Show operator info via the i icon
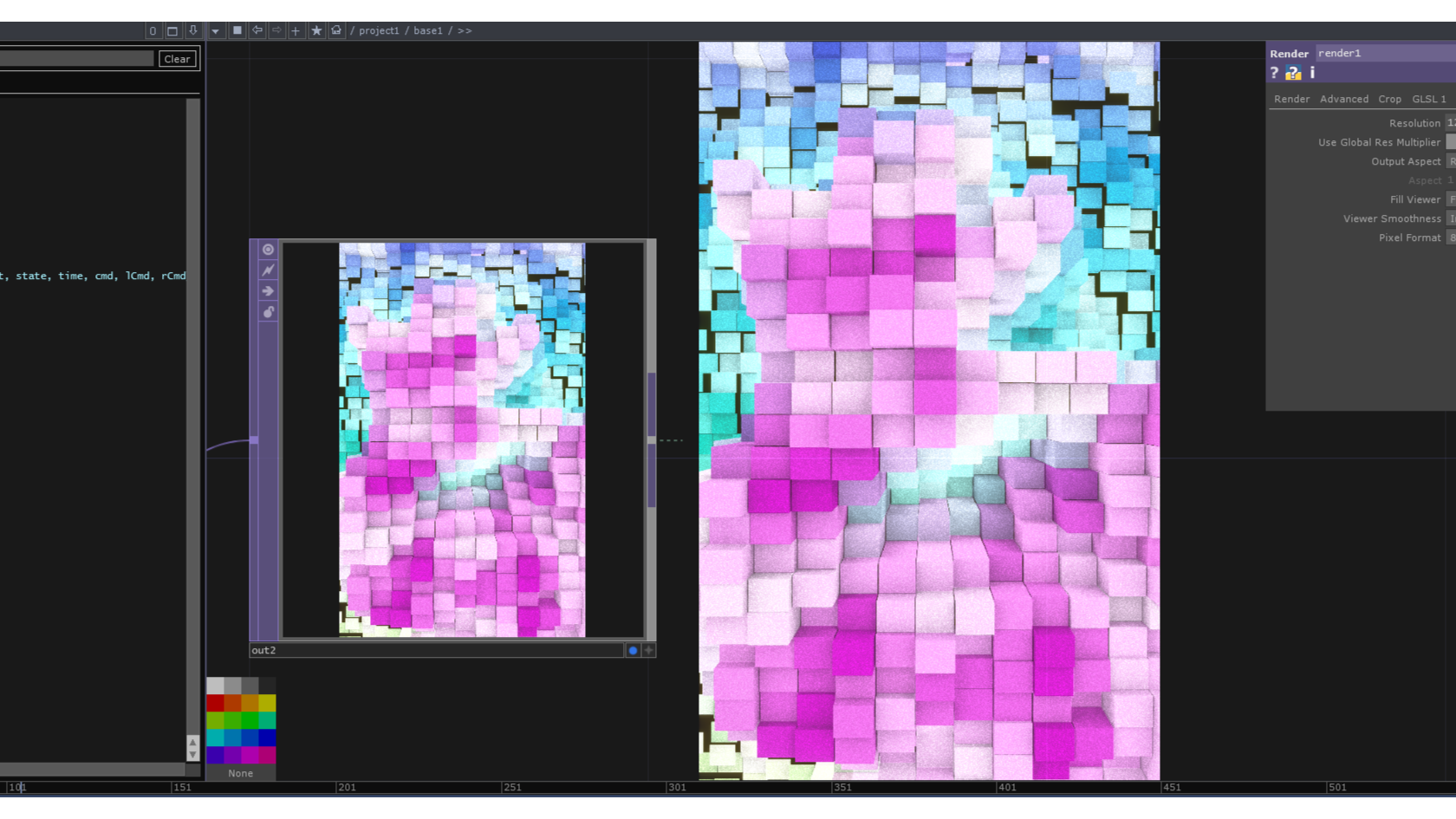The width and height of the screenshot is (1456, 819). (x=1312, y=73)
